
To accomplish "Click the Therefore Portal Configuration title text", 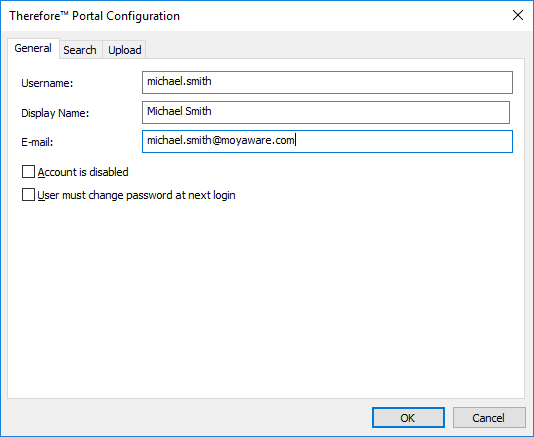I will tap(94, 16).
